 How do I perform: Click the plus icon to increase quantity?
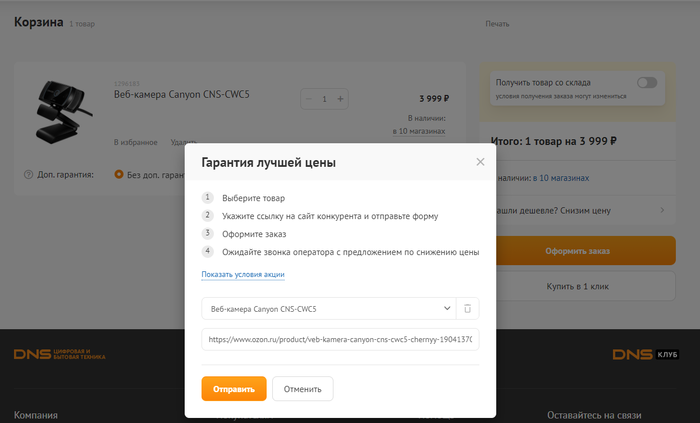click(340, 99)
